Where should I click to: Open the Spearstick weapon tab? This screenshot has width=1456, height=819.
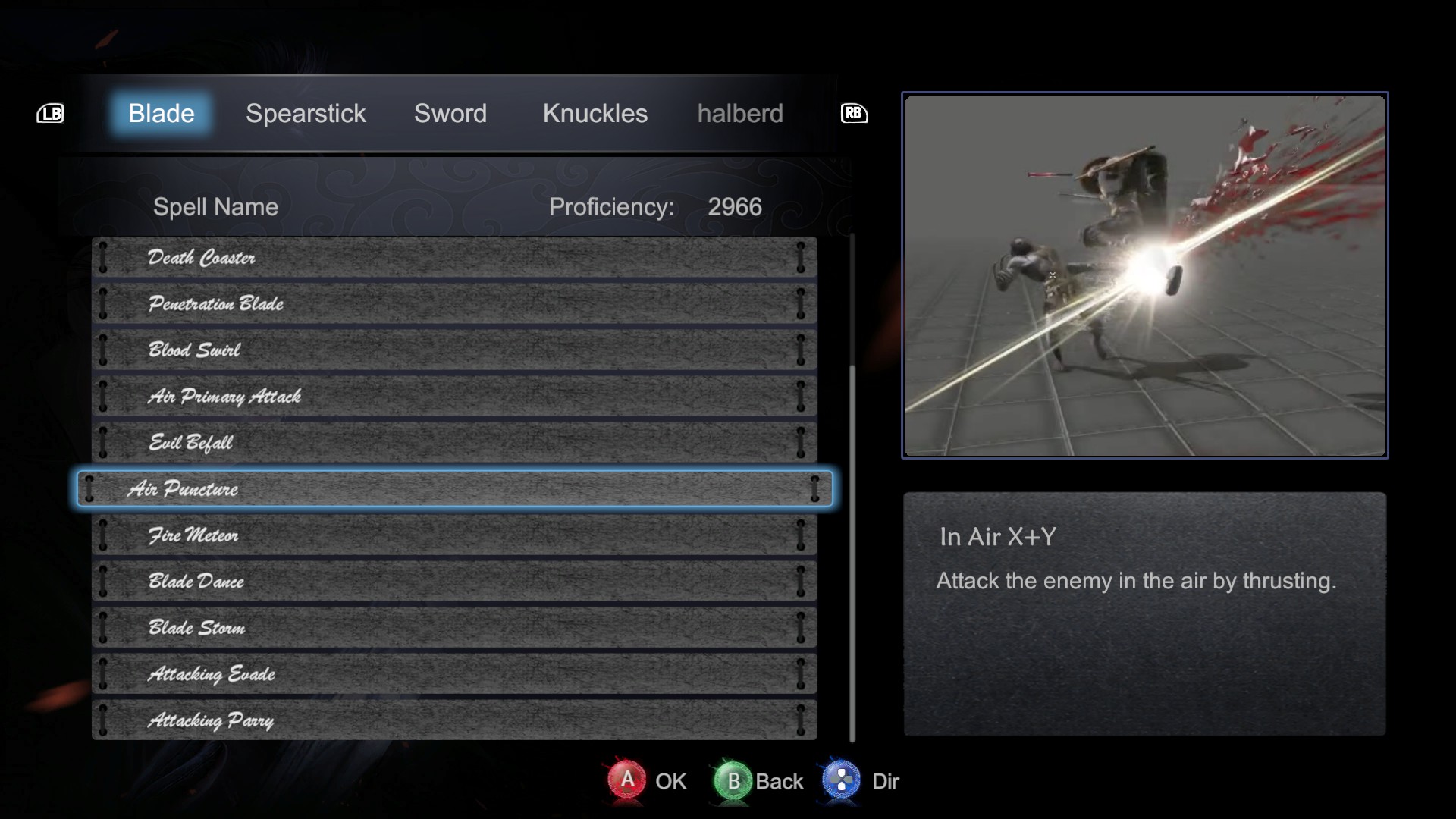click(x=306, y=114)
